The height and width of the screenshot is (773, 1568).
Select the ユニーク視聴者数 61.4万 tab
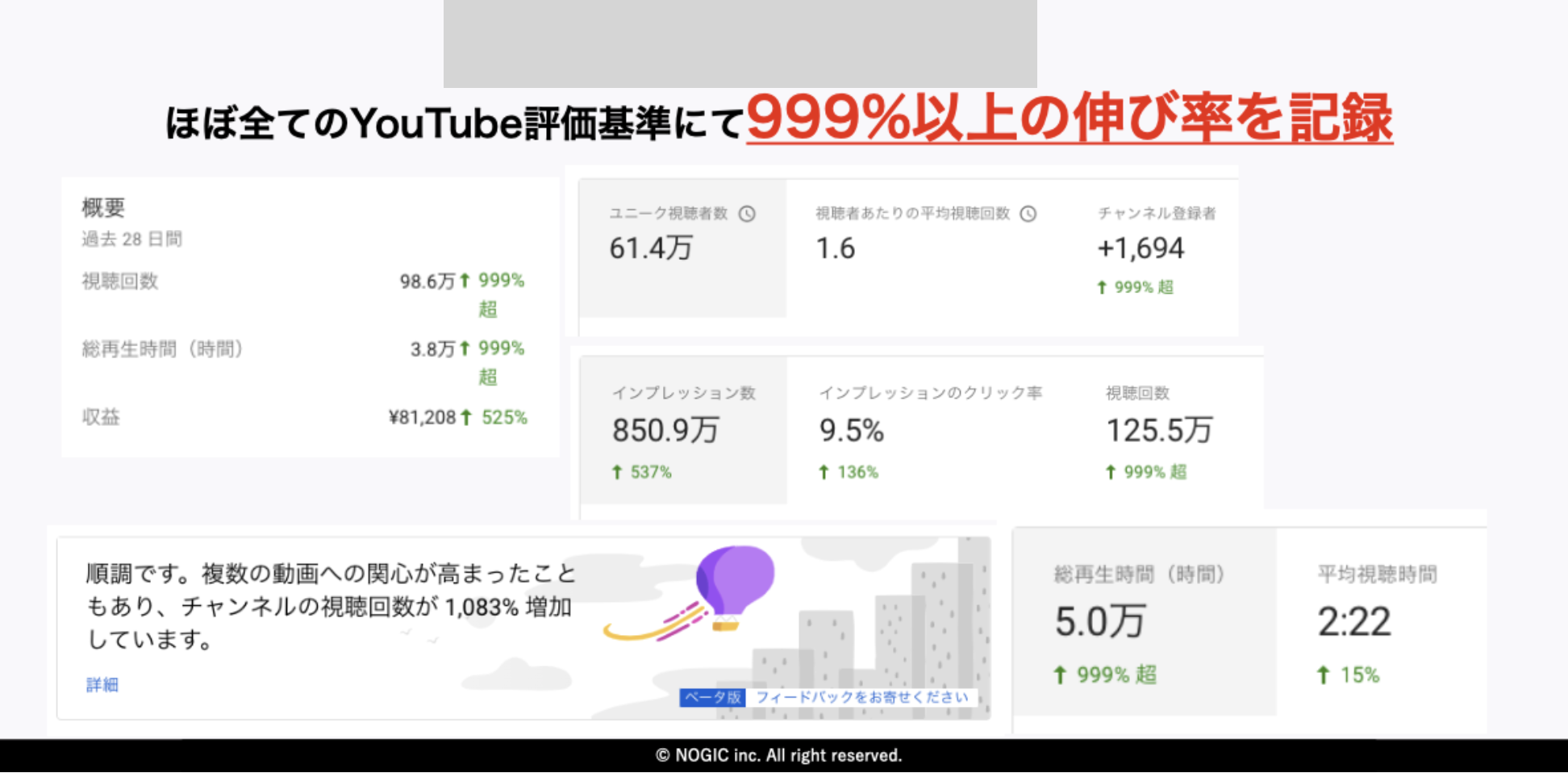coord(683,248)
